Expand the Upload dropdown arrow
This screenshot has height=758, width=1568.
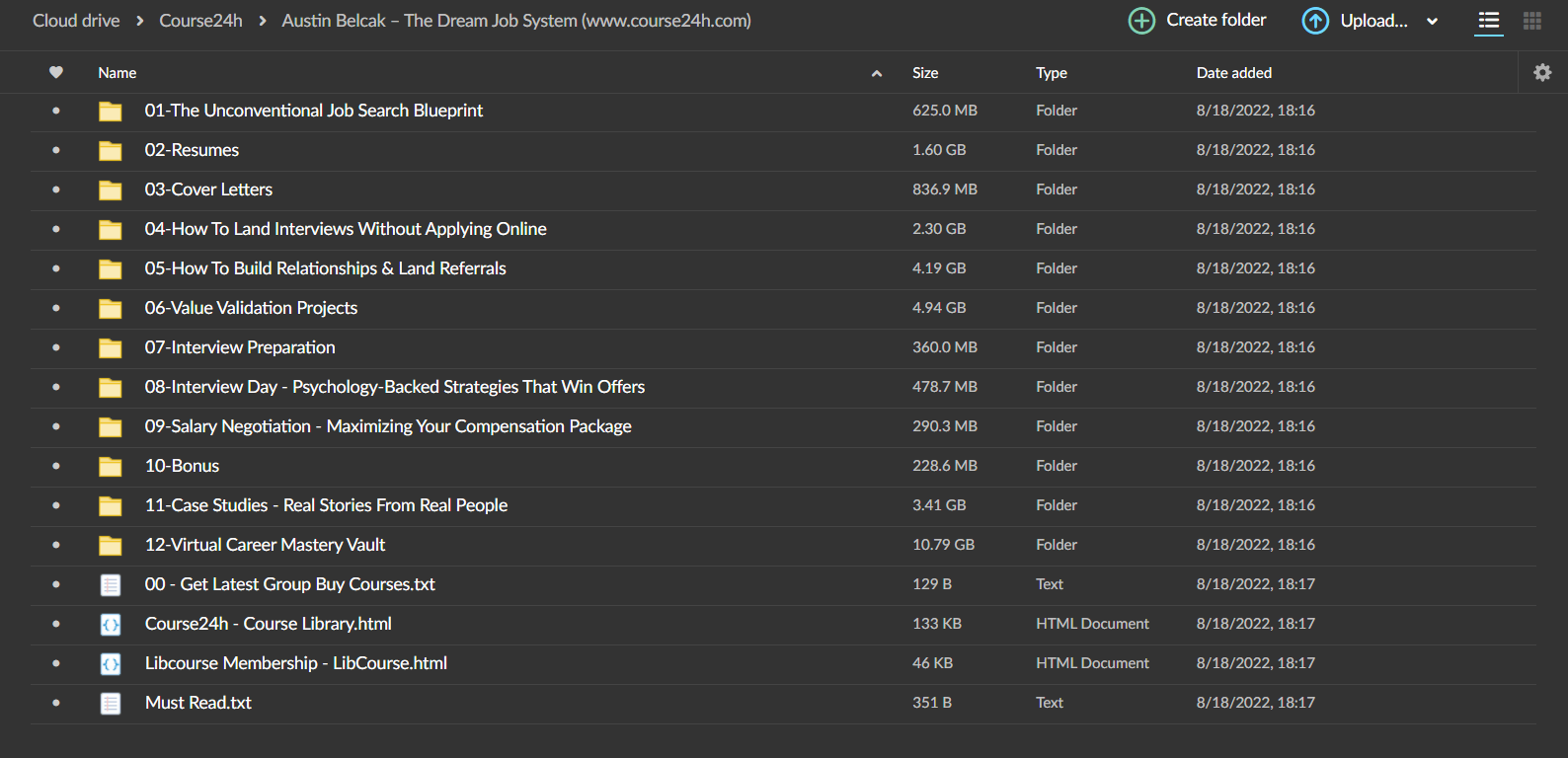[x=1433, y=21]
